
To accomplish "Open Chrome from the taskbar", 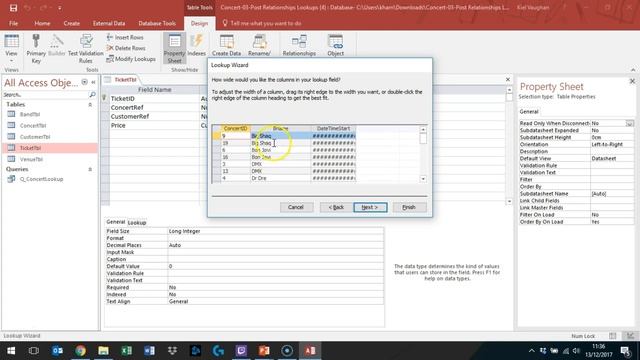I will (80, 351).
